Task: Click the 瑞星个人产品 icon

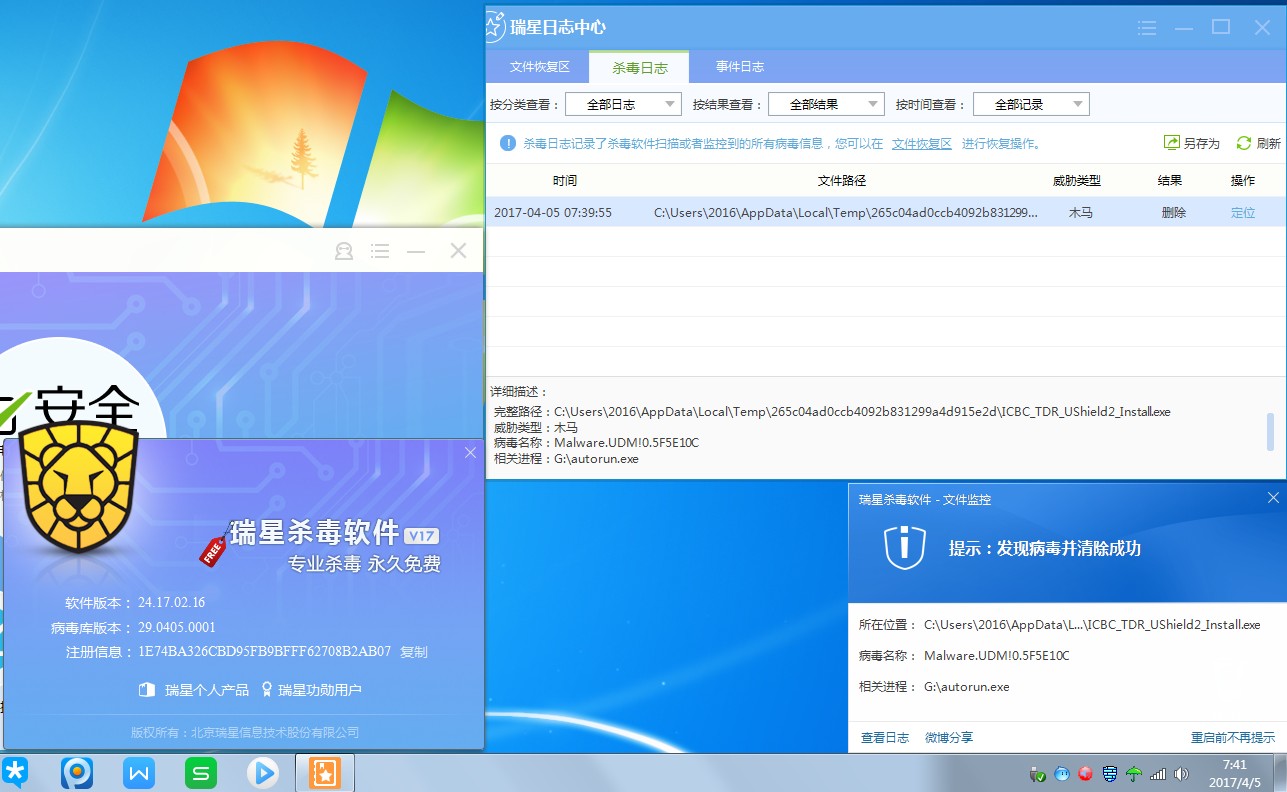Action: click(x=146, y=689)
